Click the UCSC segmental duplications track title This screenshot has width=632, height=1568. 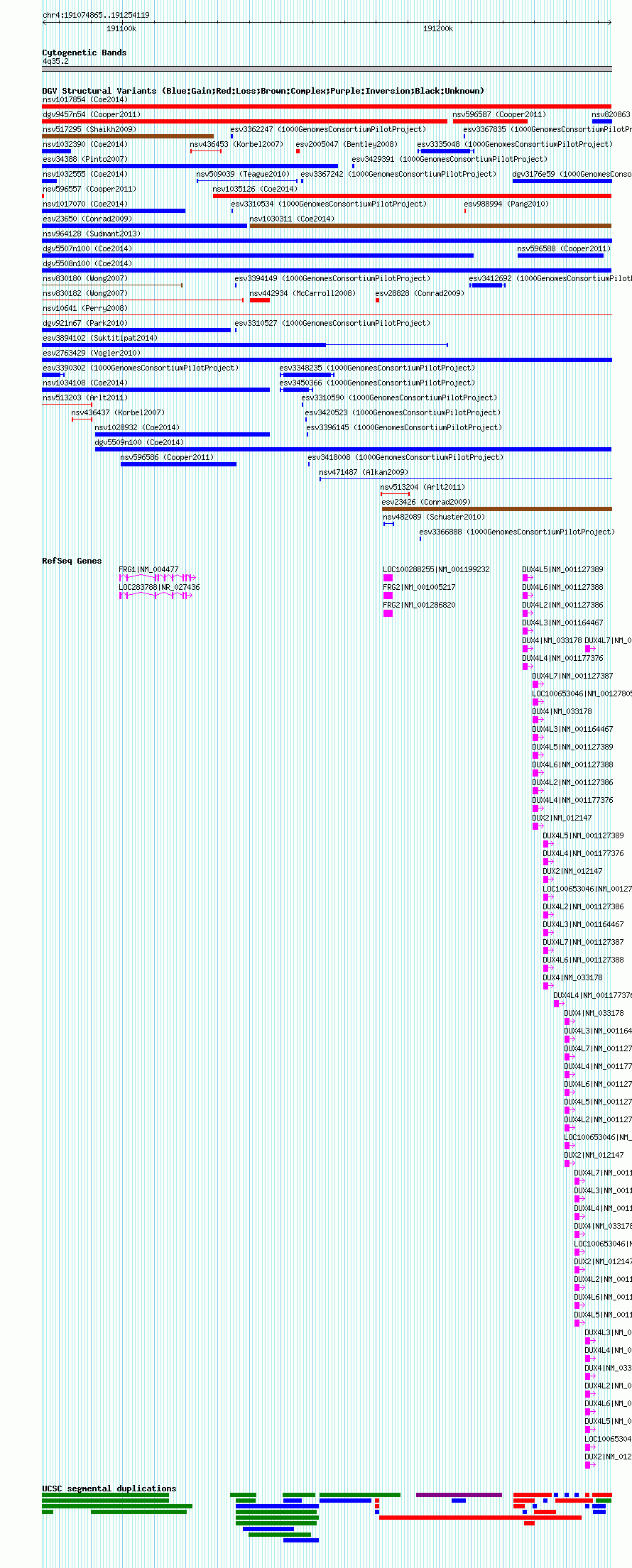click(x=109, y=1488)
